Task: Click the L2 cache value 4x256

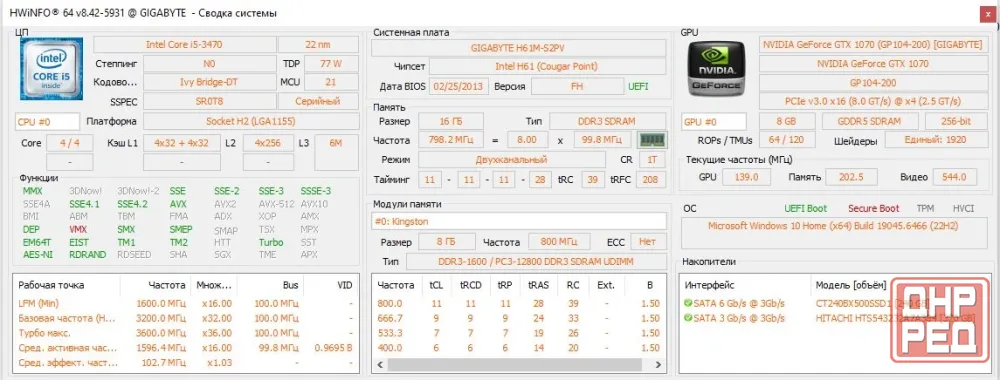Action: click(268, 143)
